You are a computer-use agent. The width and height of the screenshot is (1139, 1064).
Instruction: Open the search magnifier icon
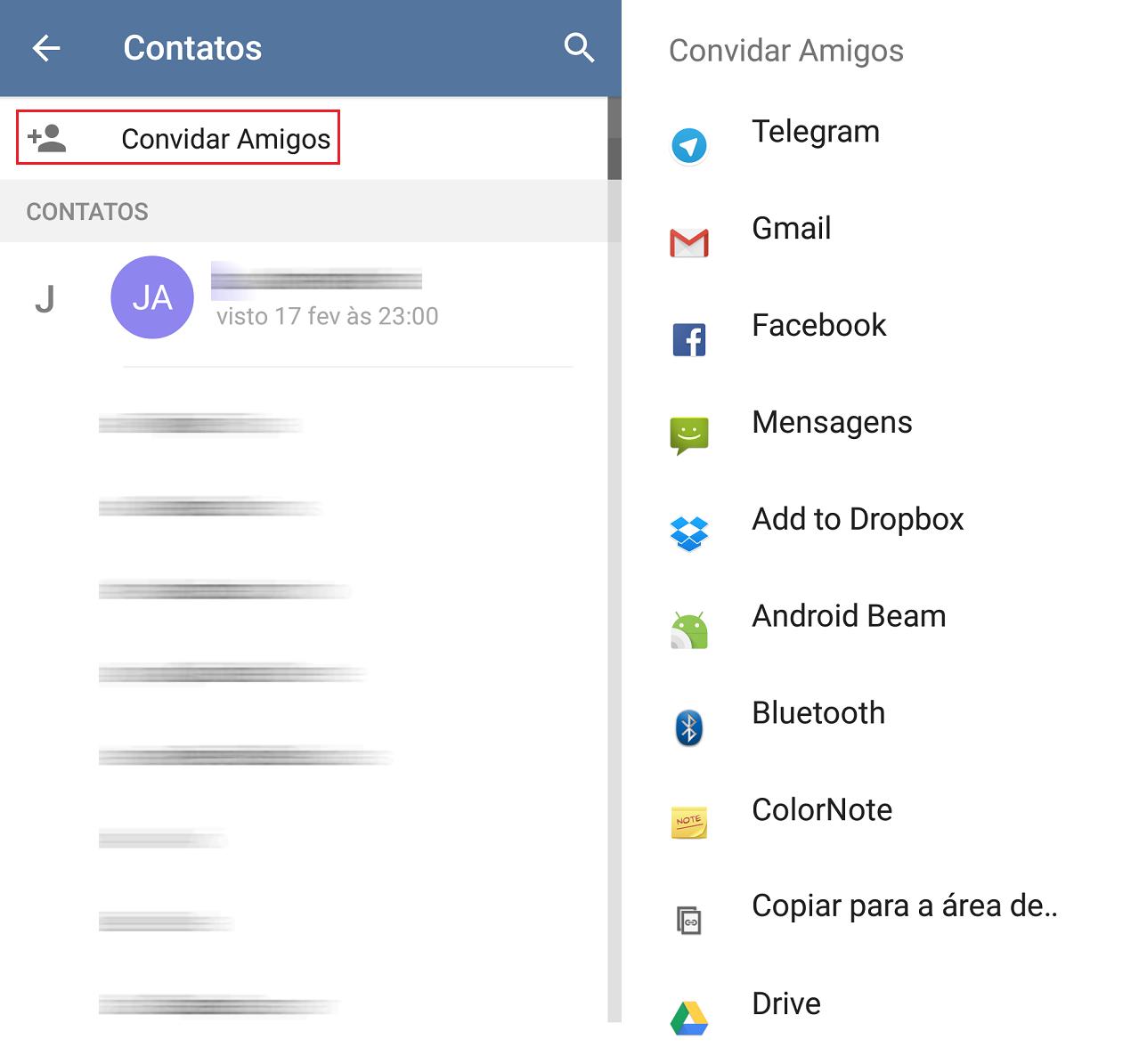pyautogui.click(x=579, y=48)
